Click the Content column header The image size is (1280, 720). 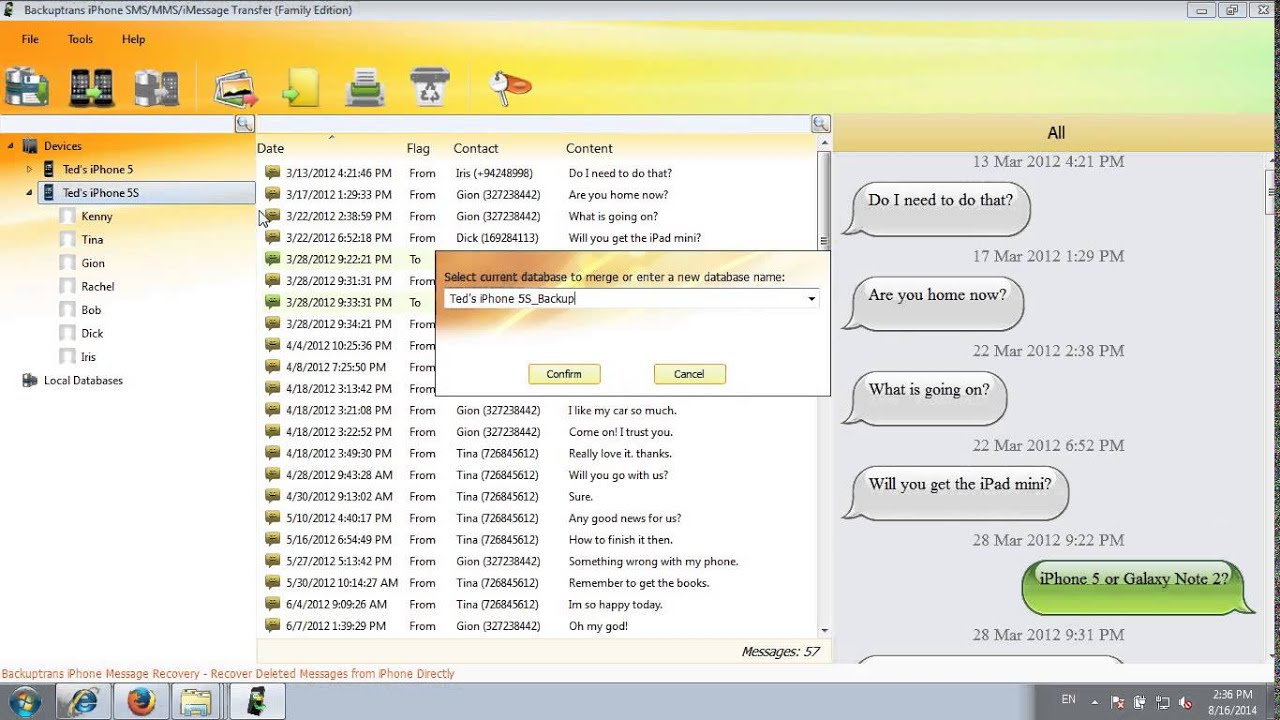[589, 148]
